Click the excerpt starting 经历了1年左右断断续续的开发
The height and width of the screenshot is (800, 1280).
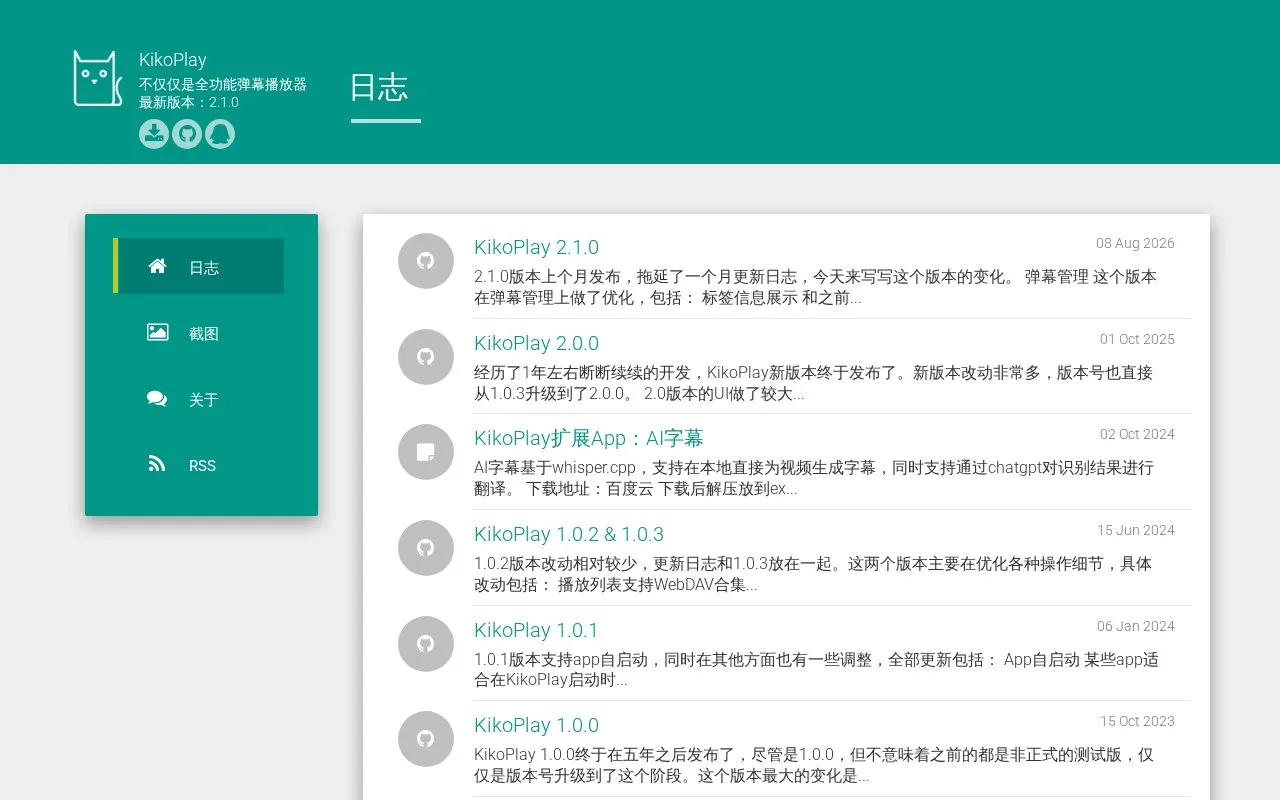(x=813, y=383)
